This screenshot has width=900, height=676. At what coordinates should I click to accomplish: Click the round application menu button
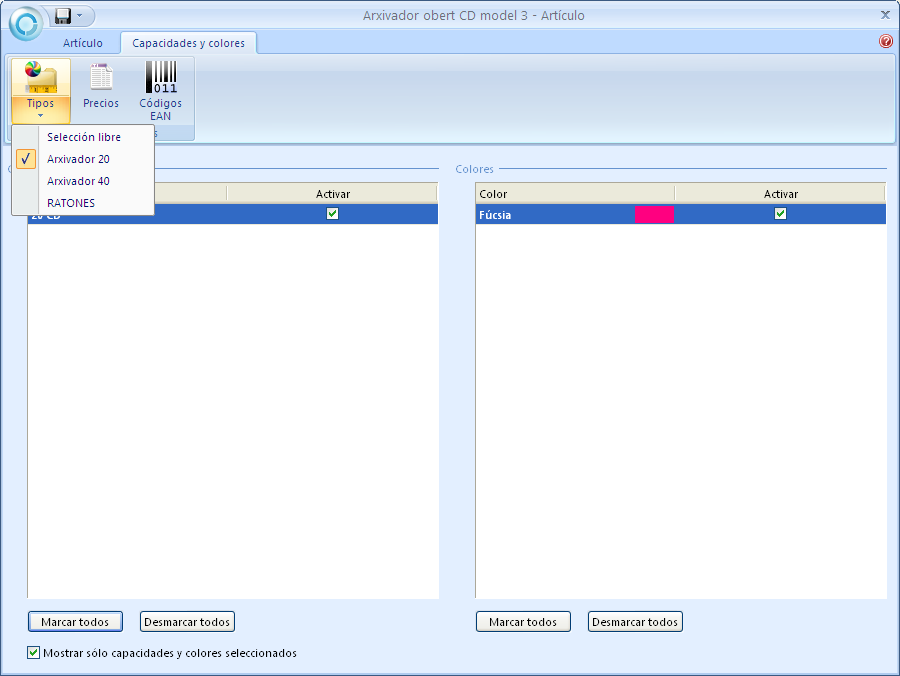point(25,22)
